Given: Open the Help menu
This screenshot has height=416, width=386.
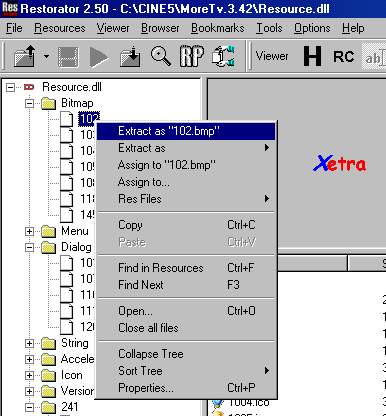Looking at the screenshot, I should [x=353, y=28].
